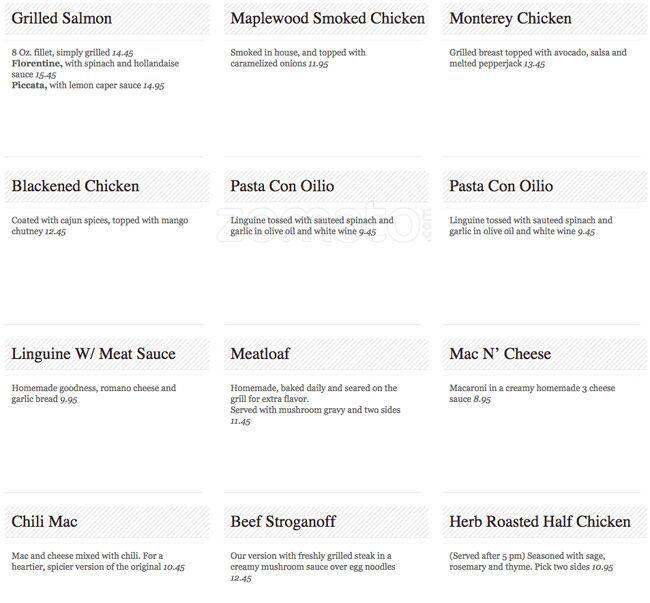Select the Chili Mac heading
This screenshot has height=603, width=650.
45,522
